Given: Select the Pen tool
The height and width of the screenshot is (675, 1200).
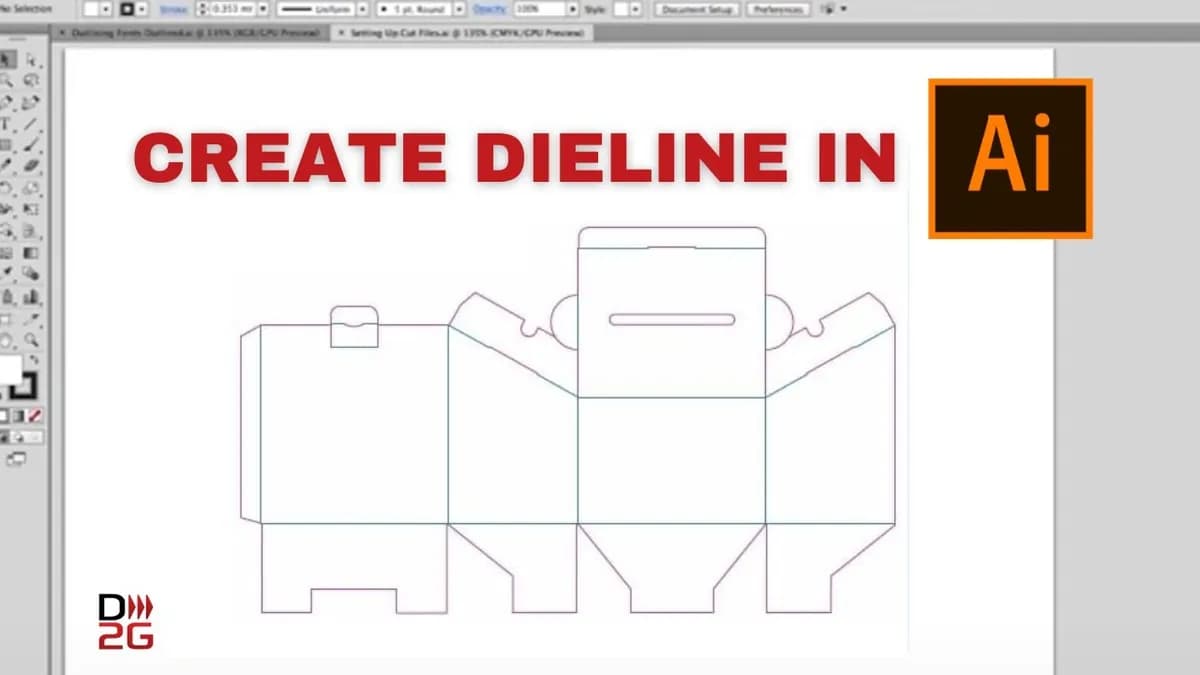Looking at the screenshot, I should click(8, 102).
